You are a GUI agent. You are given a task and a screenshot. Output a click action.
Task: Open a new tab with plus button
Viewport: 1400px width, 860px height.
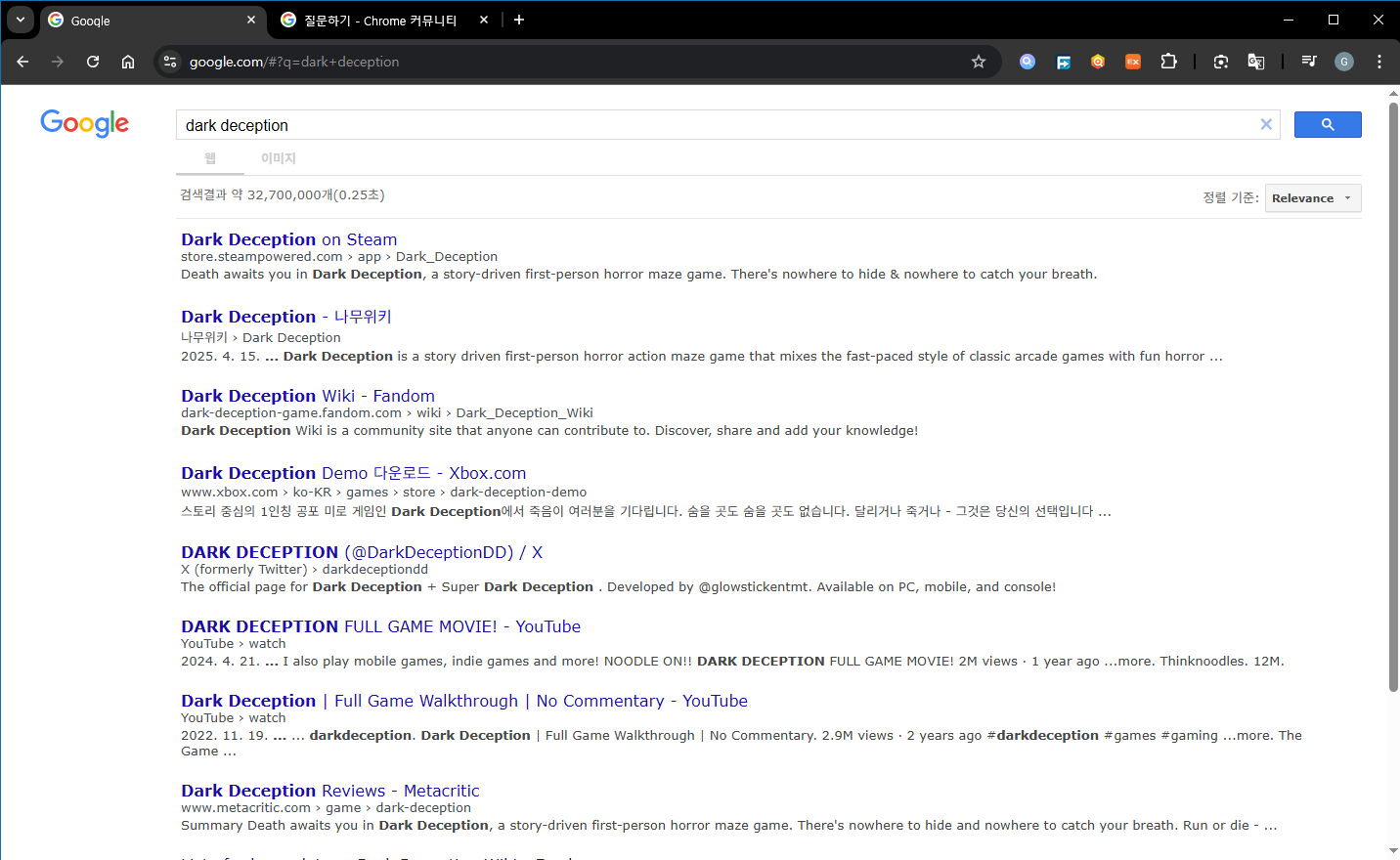519,20
